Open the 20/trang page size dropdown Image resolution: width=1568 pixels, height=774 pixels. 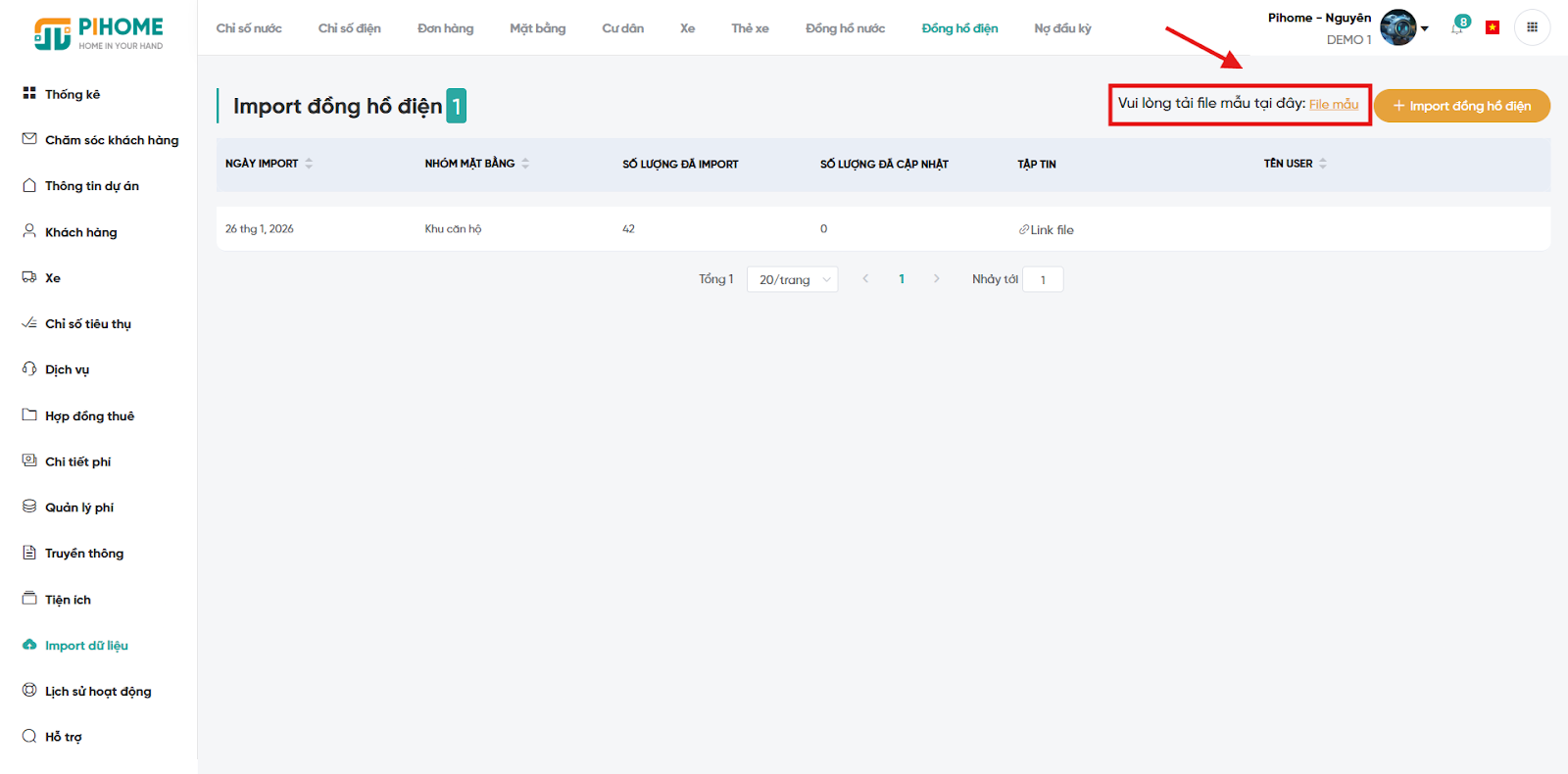(792, 280)
